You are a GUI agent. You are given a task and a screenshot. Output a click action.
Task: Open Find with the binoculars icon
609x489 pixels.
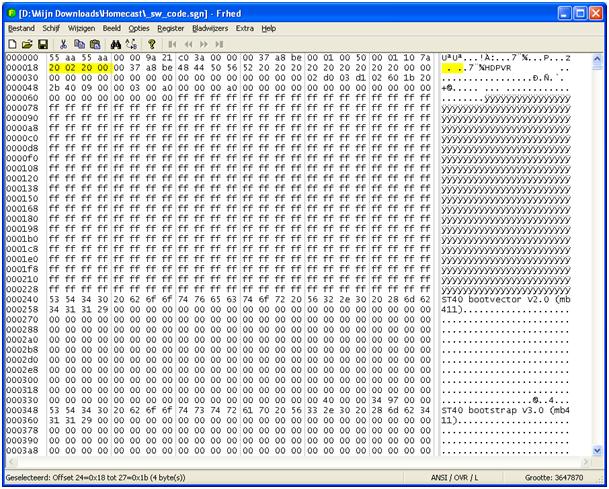click(x=115, y=44)
